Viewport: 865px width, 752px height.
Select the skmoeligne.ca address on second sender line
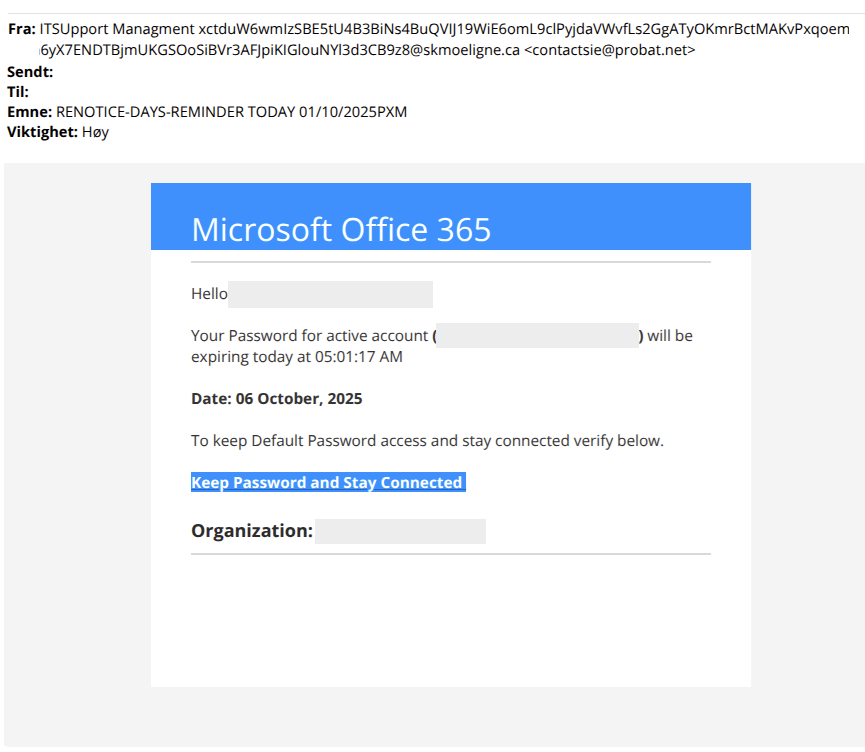point(280,50)
